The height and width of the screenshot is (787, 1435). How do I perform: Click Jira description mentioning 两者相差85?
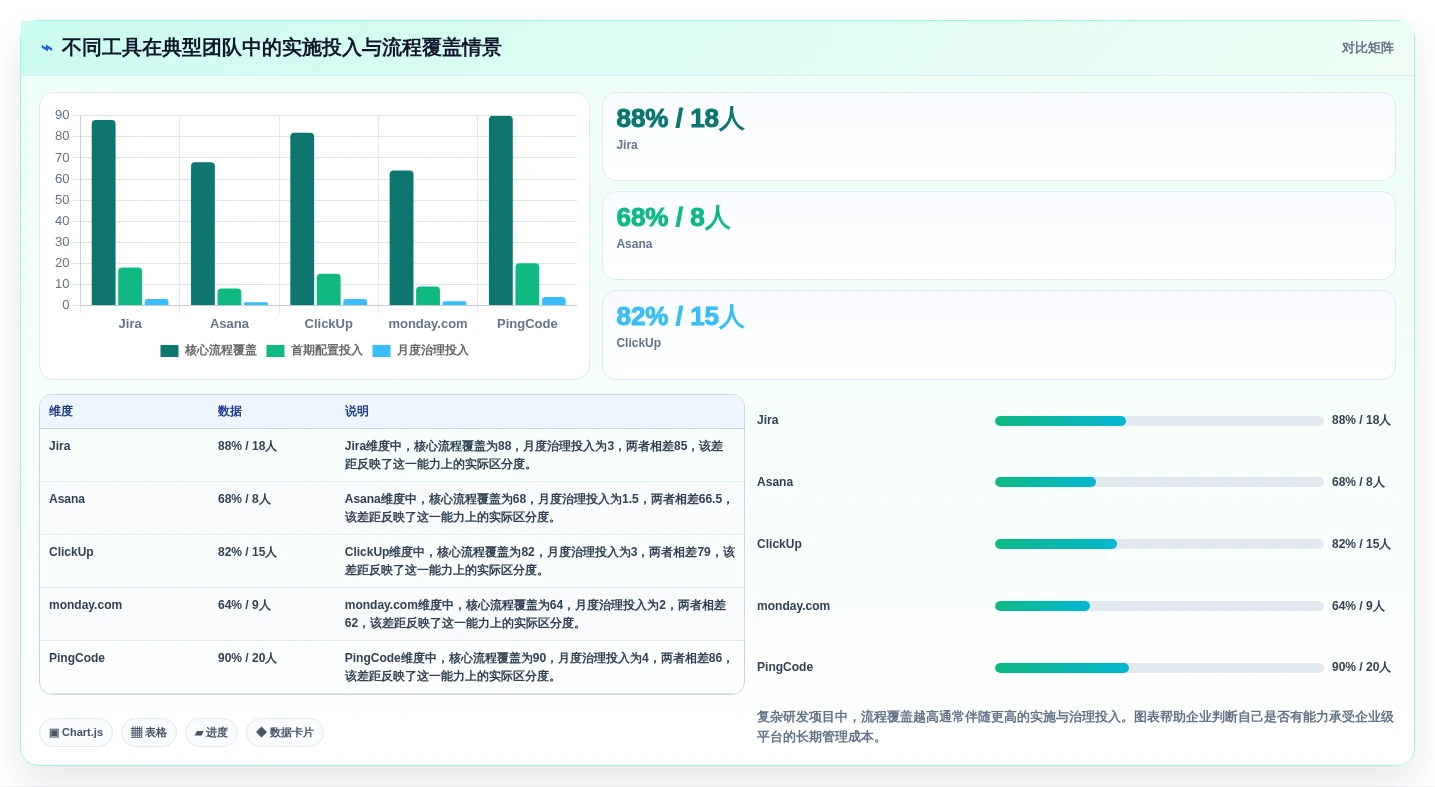[x=534, y=455]
